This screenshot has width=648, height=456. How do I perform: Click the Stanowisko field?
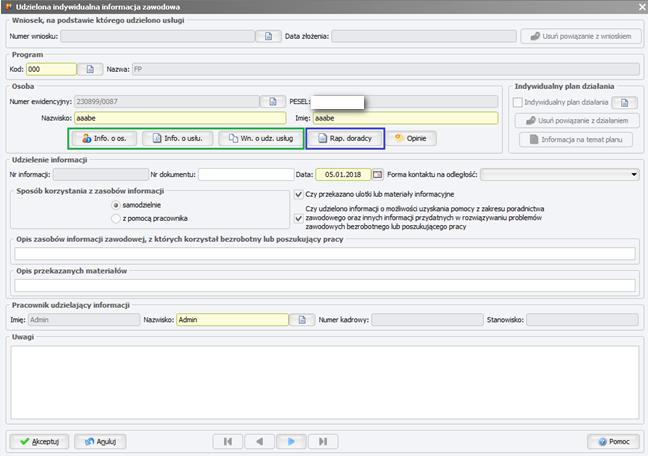(x=583, y=320)
